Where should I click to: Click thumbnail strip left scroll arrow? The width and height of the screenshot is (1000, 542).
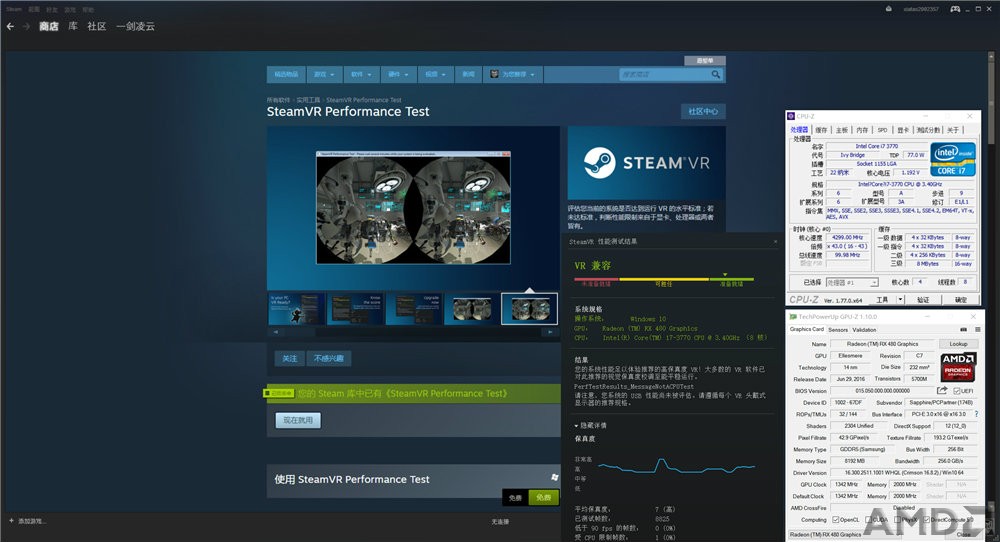coord(276,332)
